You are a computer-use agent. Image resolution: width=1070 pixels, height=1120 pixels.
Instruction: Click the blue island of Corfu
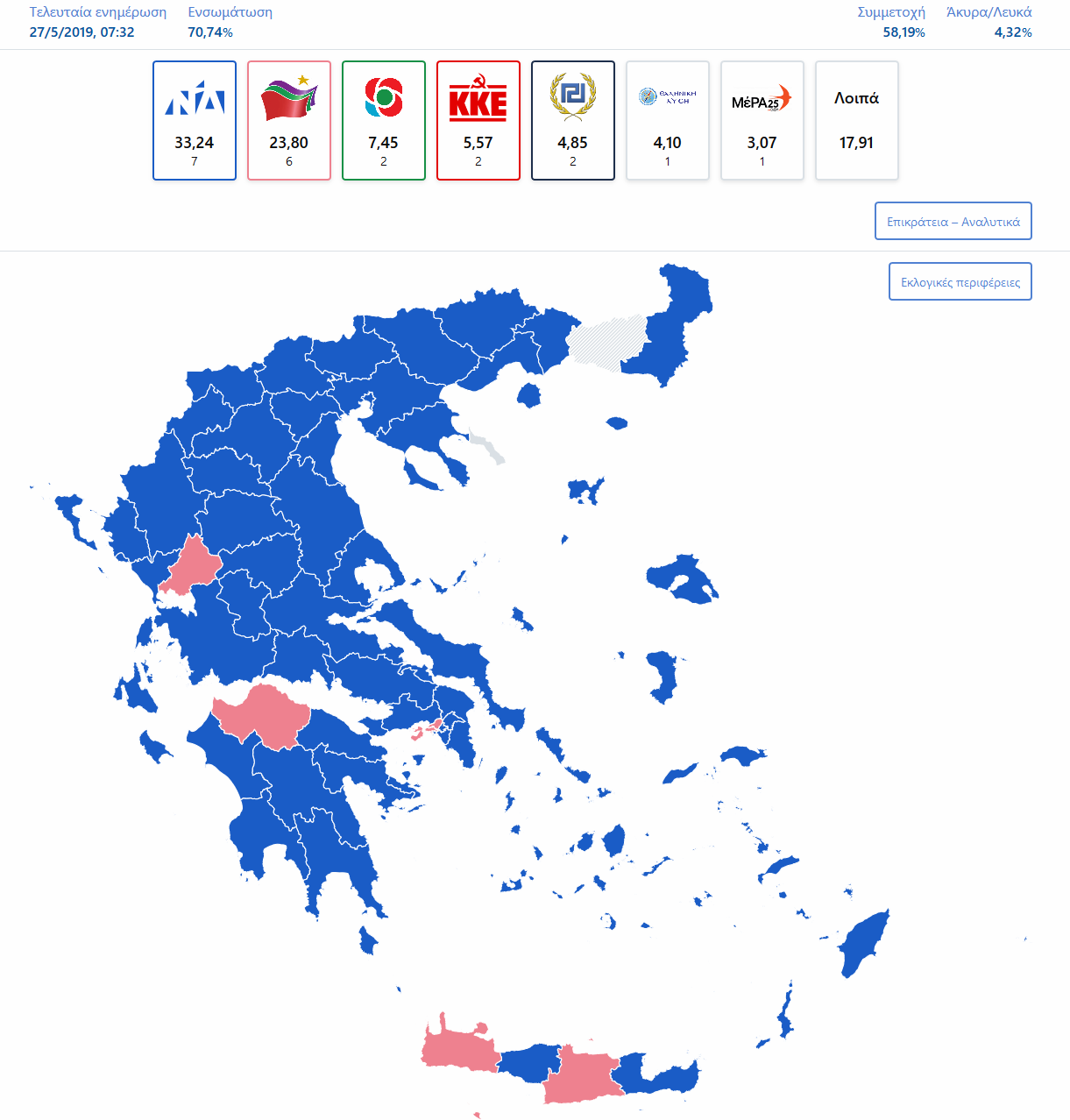point(74,517)
